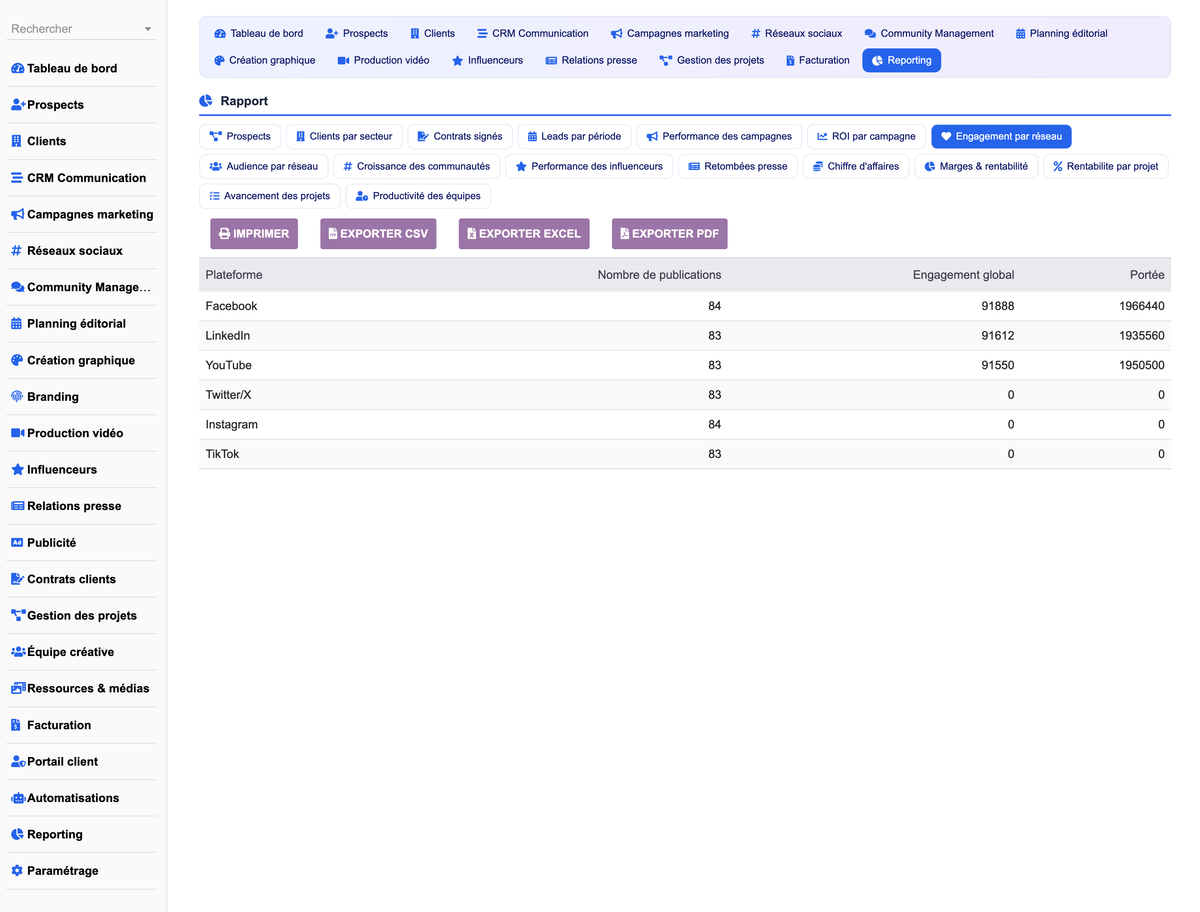Select the active Reporting top navigation tab
This screenshot has height=912, width=1200.
coord(902,61)
